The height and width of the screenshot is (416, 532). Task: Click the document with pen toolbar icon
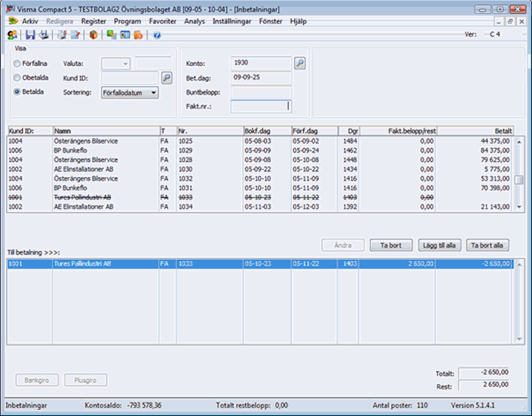pos(62,35)
